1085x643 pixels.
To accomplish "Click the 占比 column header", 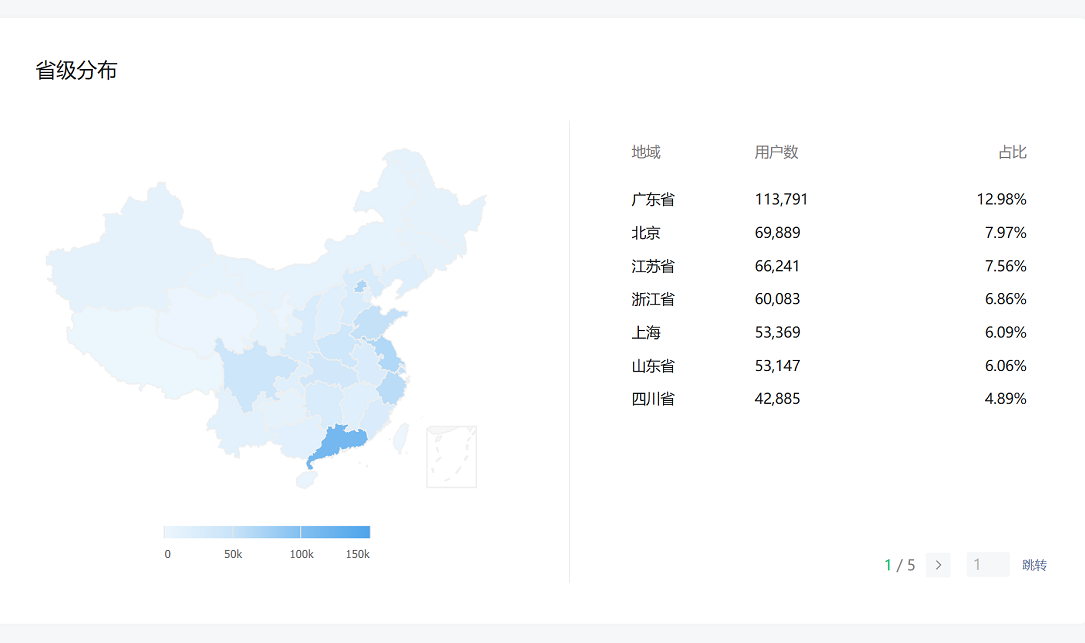I will click(1012, 152).
